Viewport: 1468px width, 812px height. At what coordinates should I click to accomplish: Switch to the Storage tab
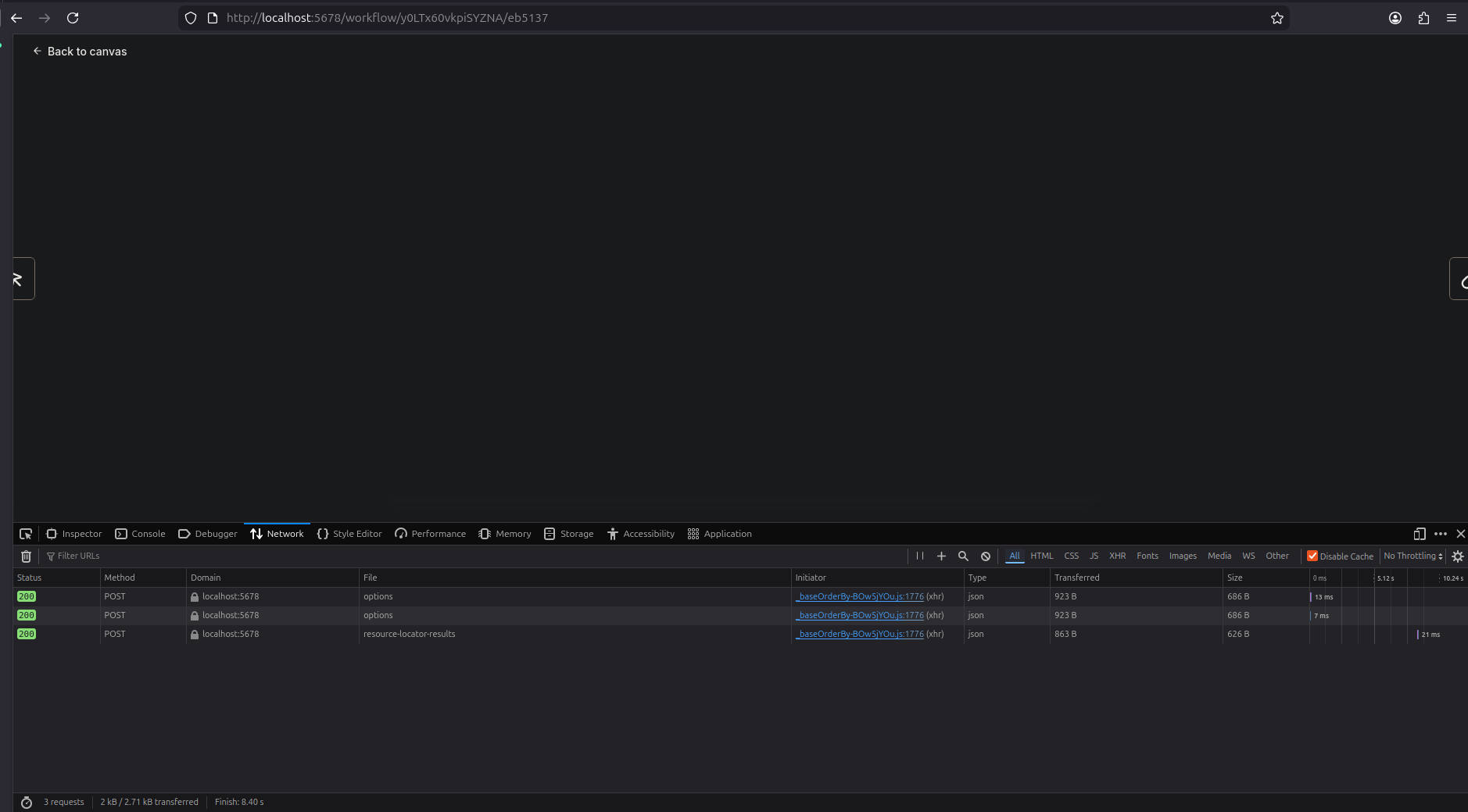coord(569,534)
